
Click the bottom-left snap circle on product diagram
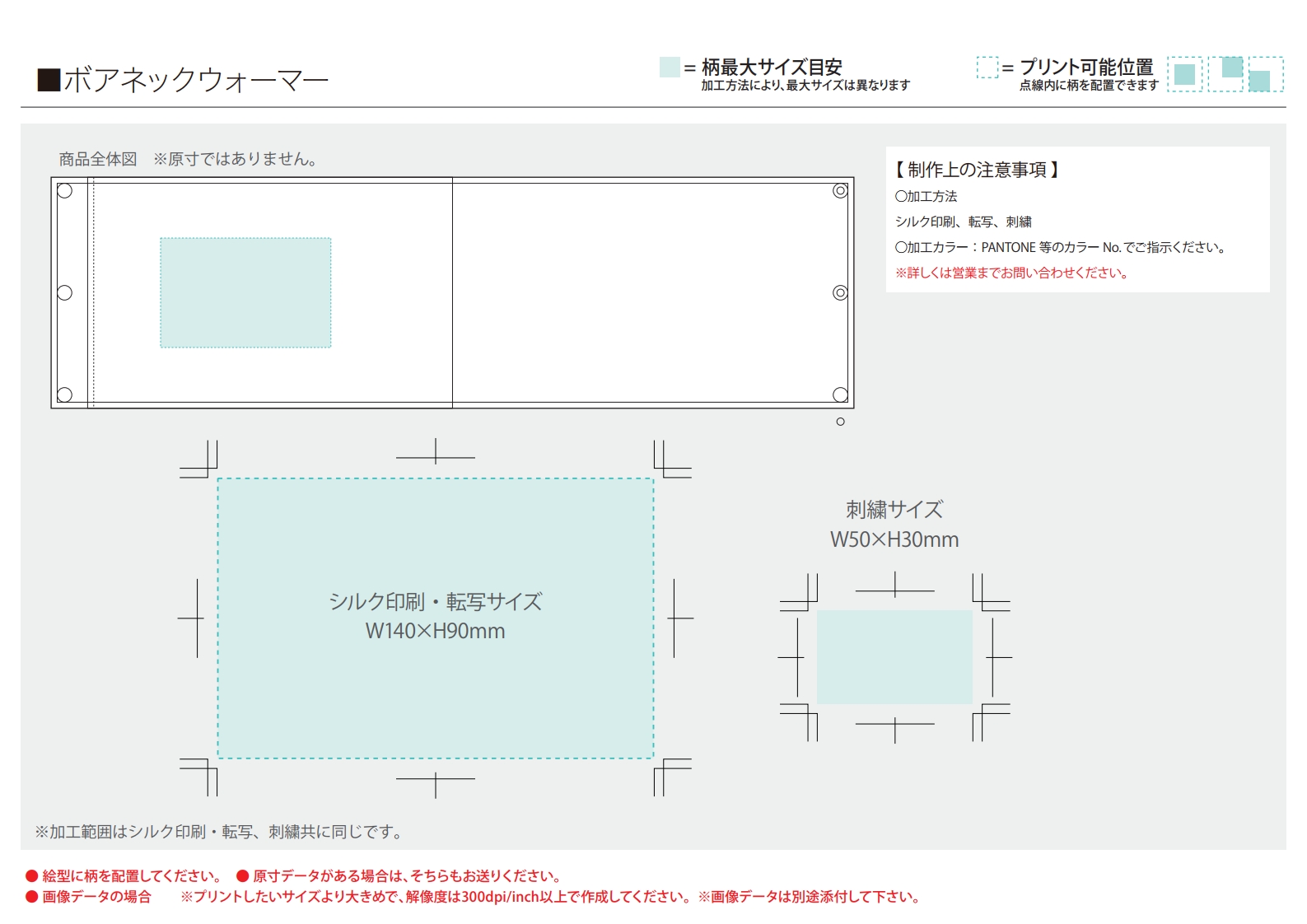click(65, 394)
